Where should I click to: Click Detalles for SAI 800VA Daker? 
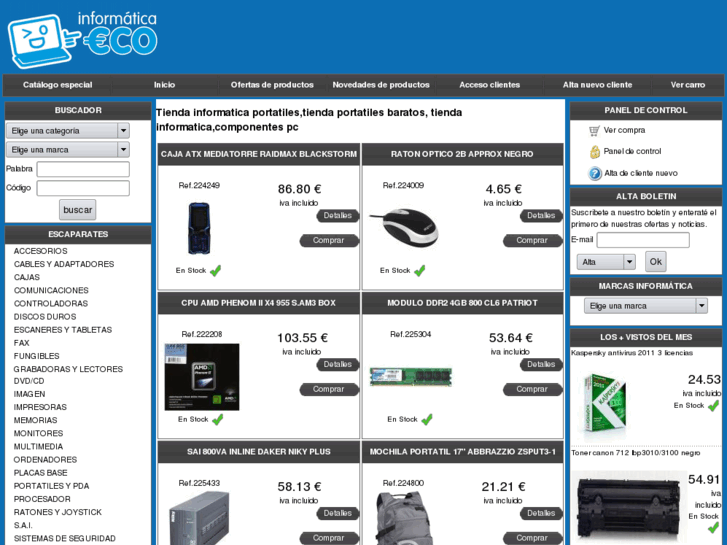click(338, 513)
